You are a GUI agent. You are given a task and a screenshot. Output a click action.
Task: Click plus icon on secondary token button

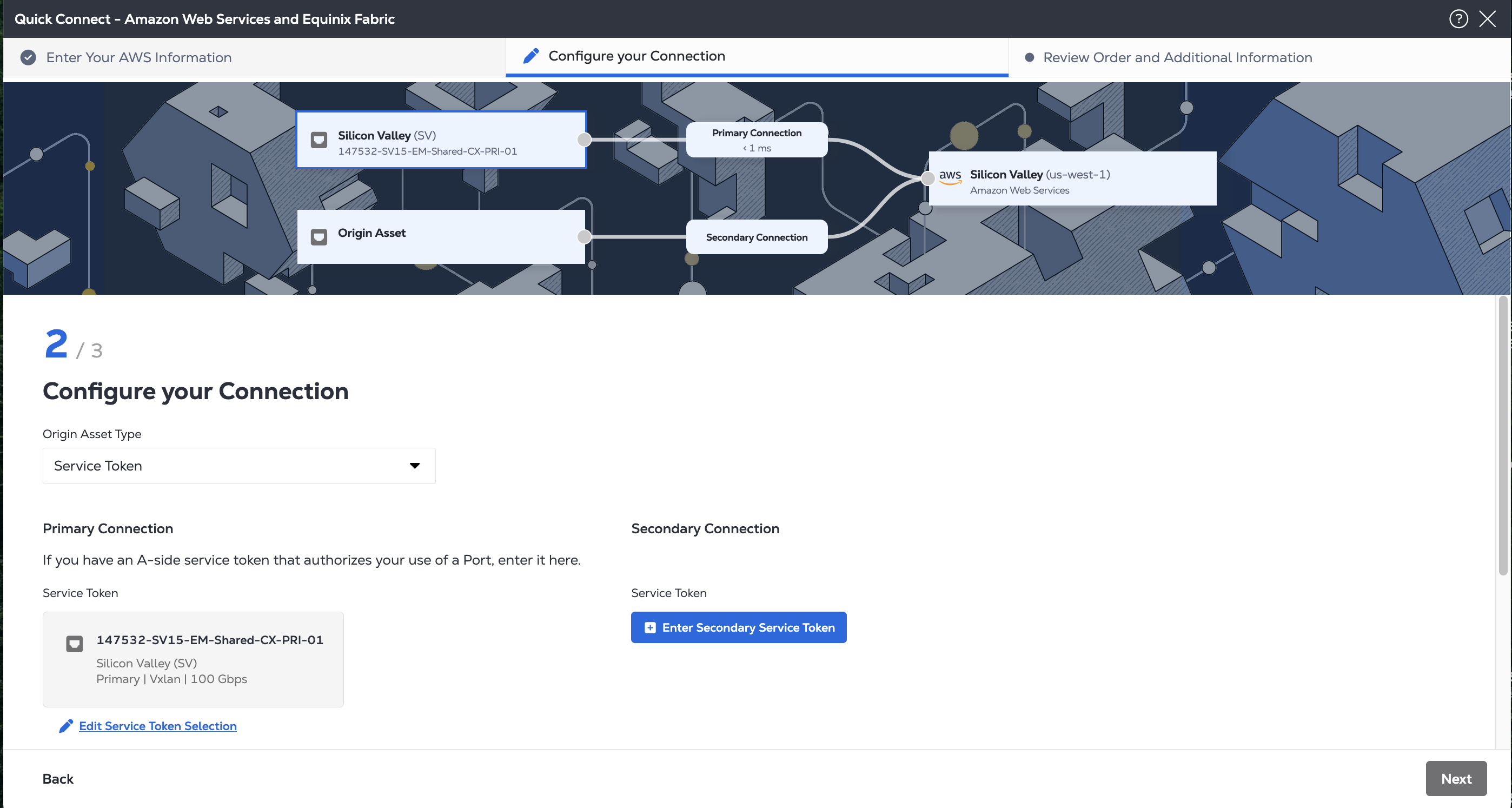pyautogui.click(x=650, y=628)
